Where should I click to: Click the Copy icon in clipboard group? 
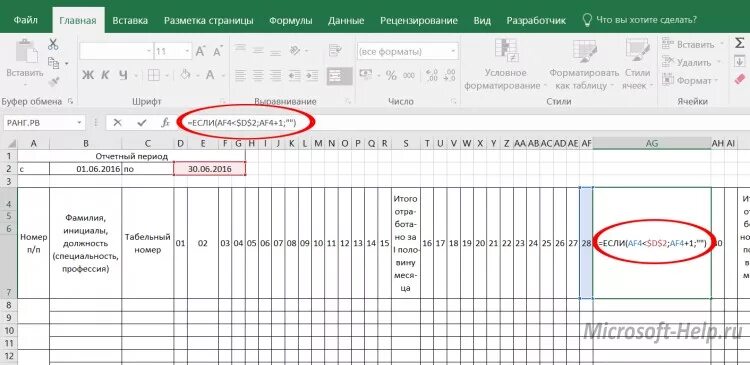point(53,63)
